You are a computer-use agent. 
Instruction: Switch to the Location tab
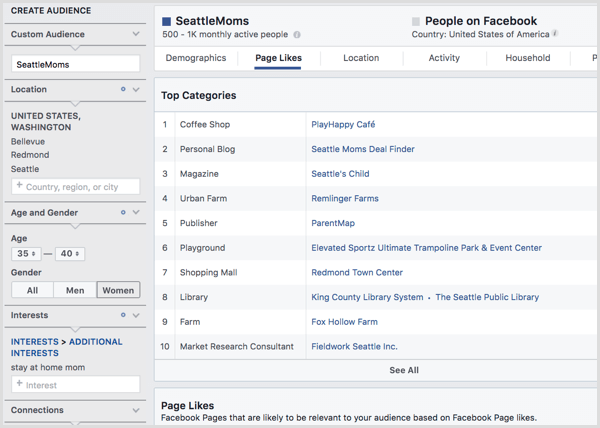(361, 58)
